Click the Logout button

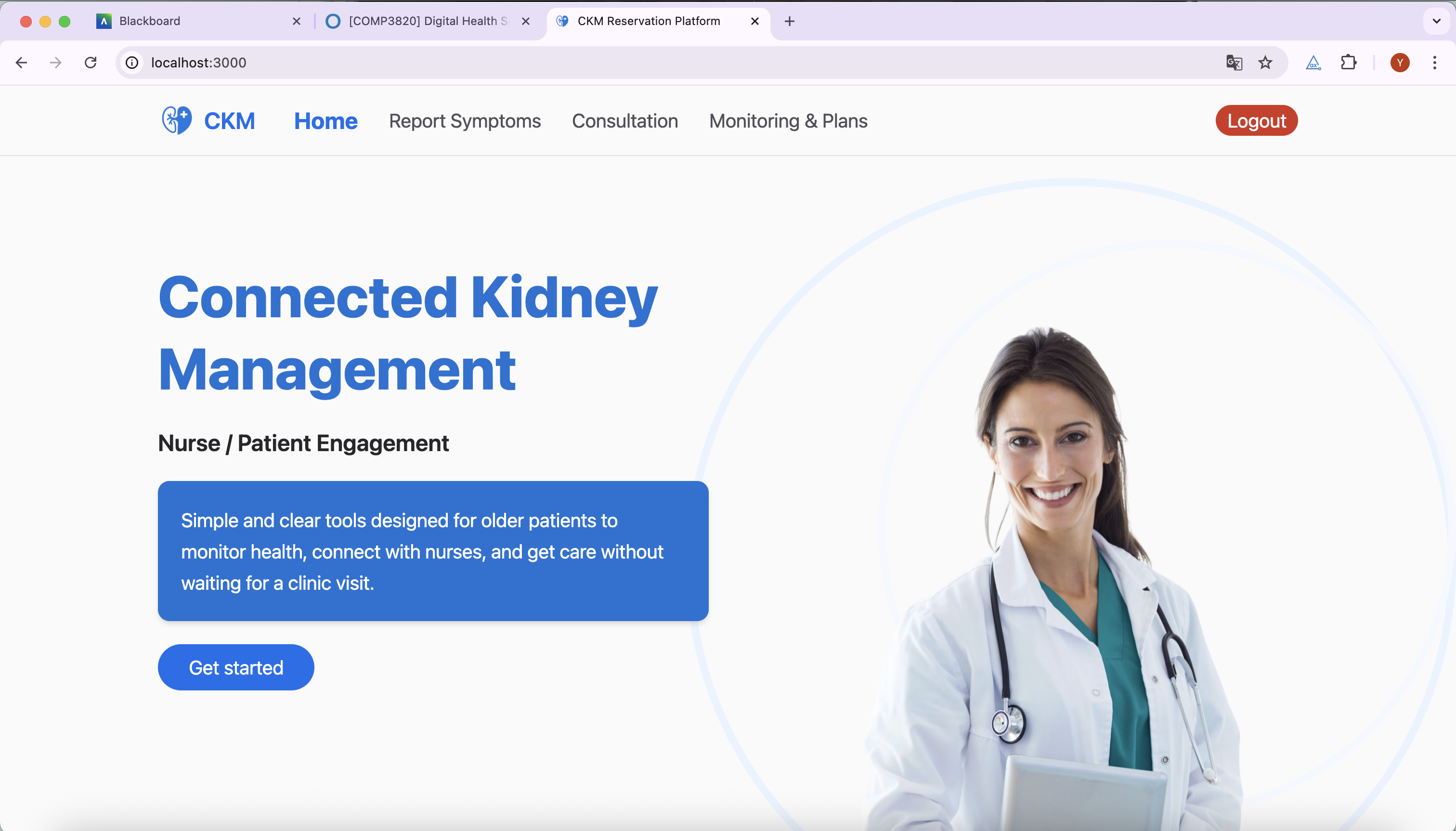coord(1256,120)
